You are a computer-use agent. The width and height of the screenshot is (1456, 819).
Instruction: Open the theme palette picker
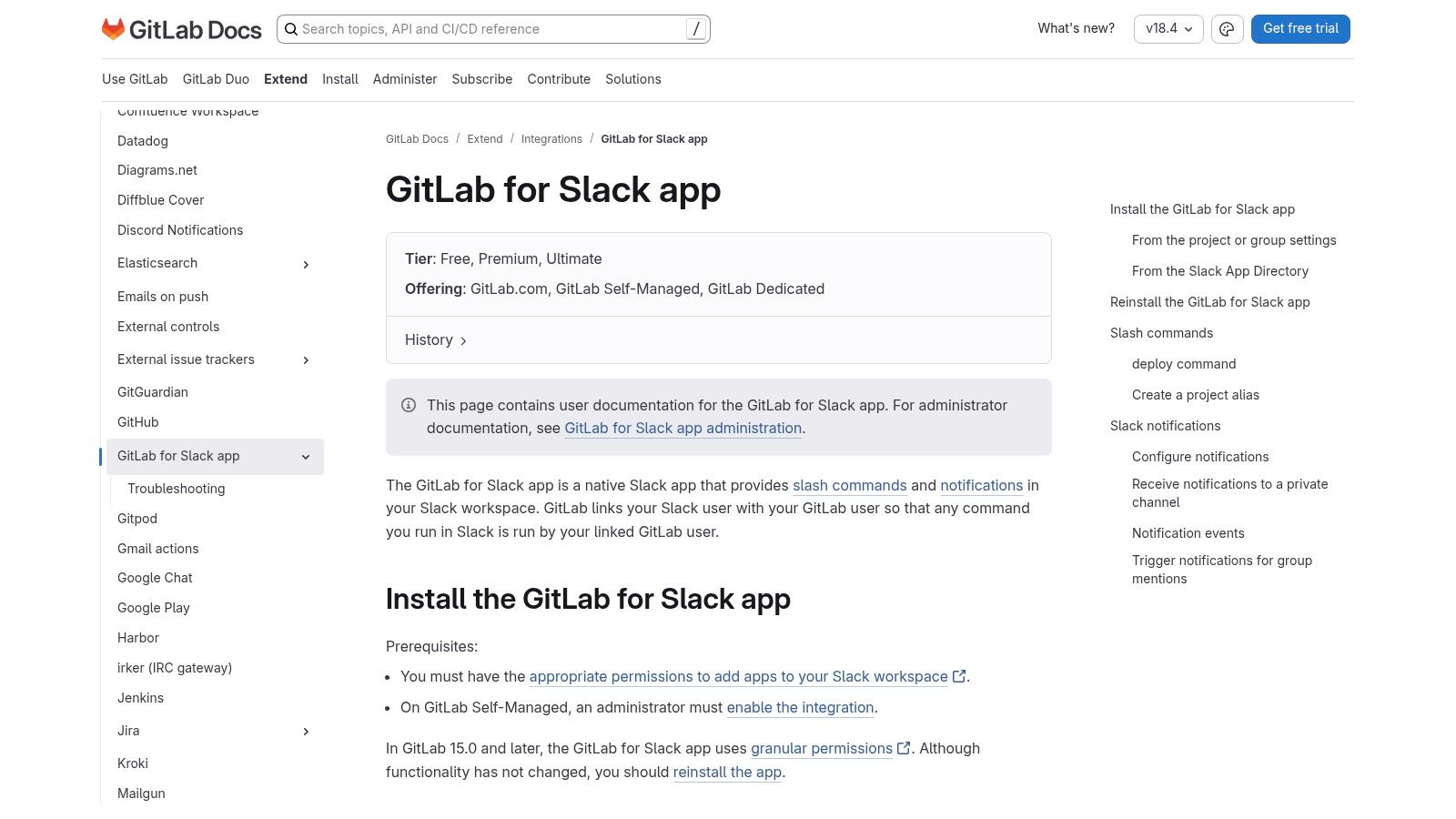click(x=1227, y=28)
